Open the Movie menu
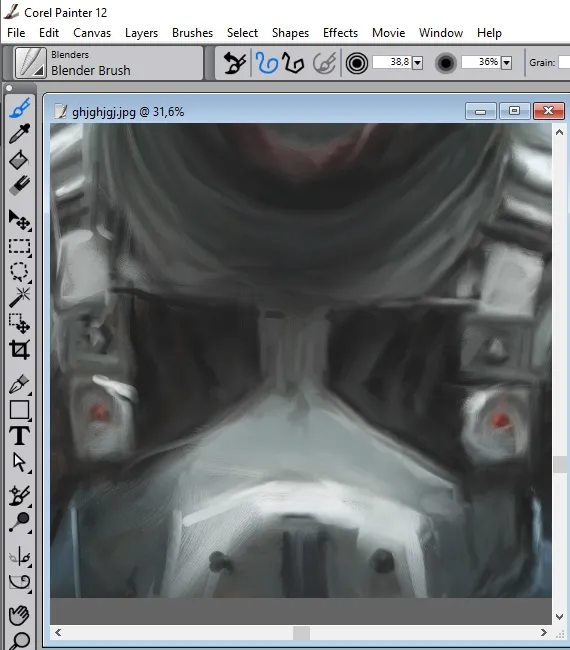 click(388, 33)
